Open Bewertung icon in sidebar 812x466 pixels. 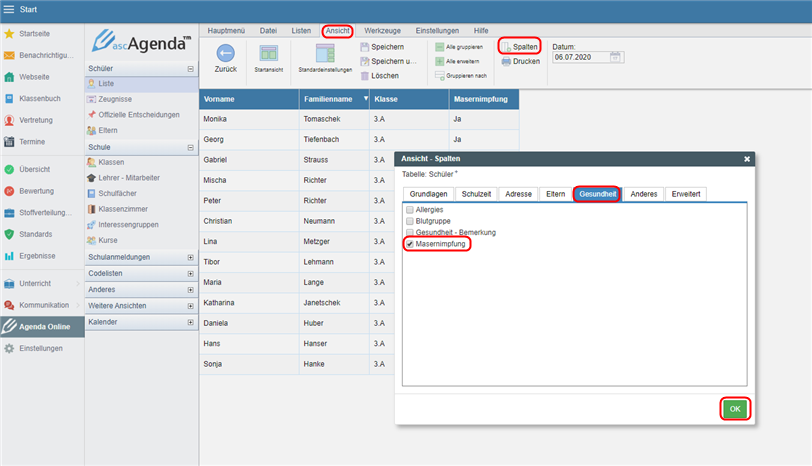click(9, 191)
